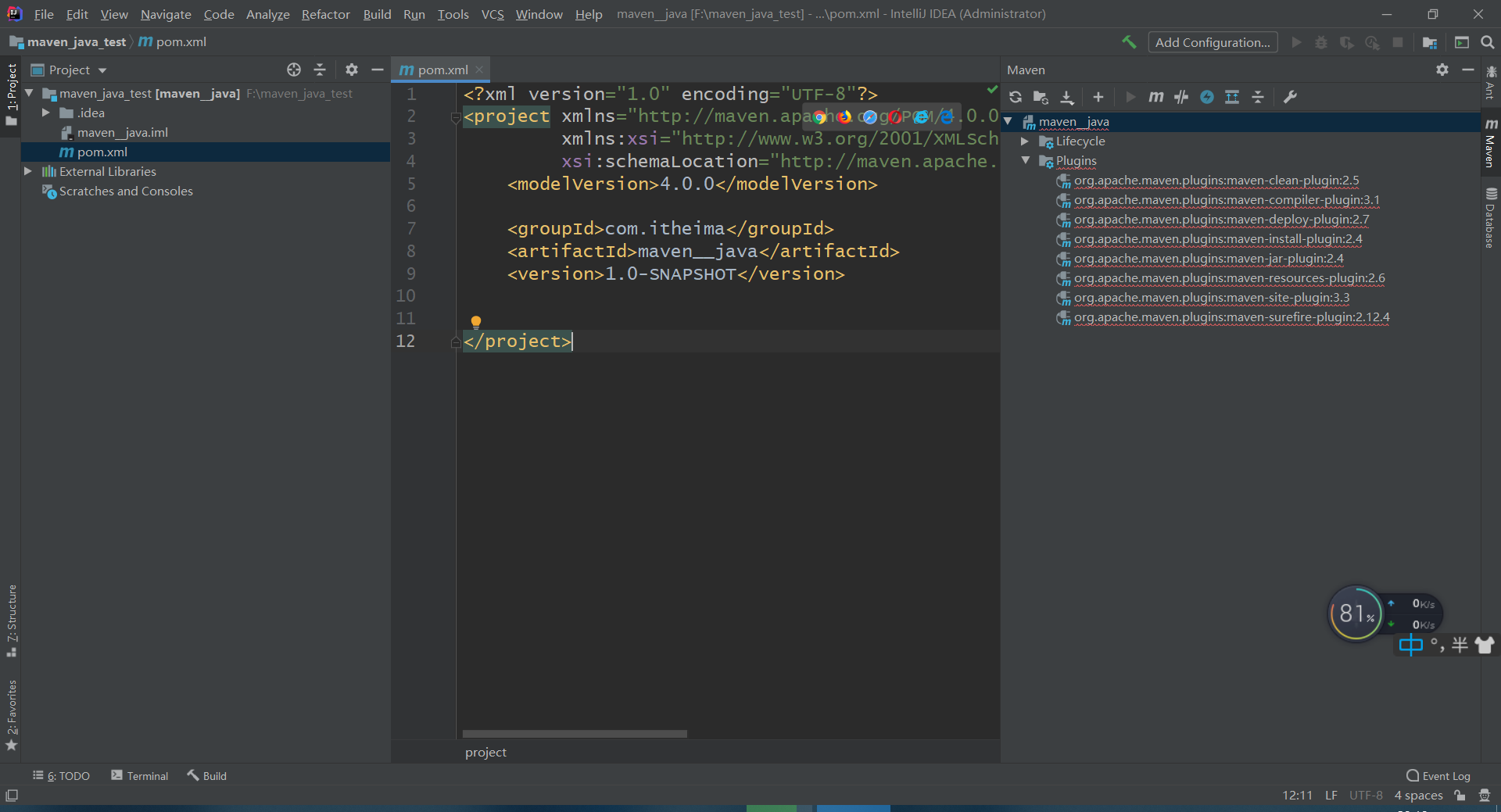Viewport: 1501px width, 812px height.
Task: Execute Maven goal with the m icon
Action: click(x=1156, y=97)
